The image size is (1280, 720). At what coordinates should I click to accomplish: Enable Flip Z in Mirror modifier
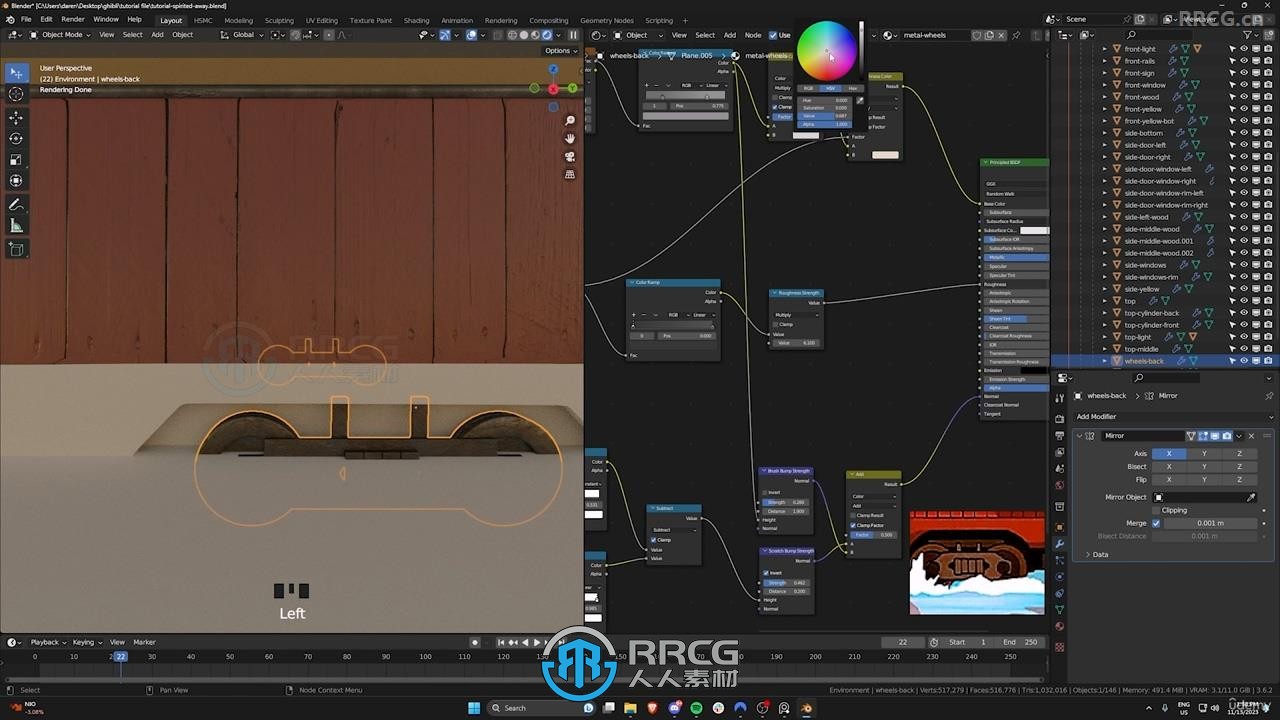click(x=1239, y=479)
